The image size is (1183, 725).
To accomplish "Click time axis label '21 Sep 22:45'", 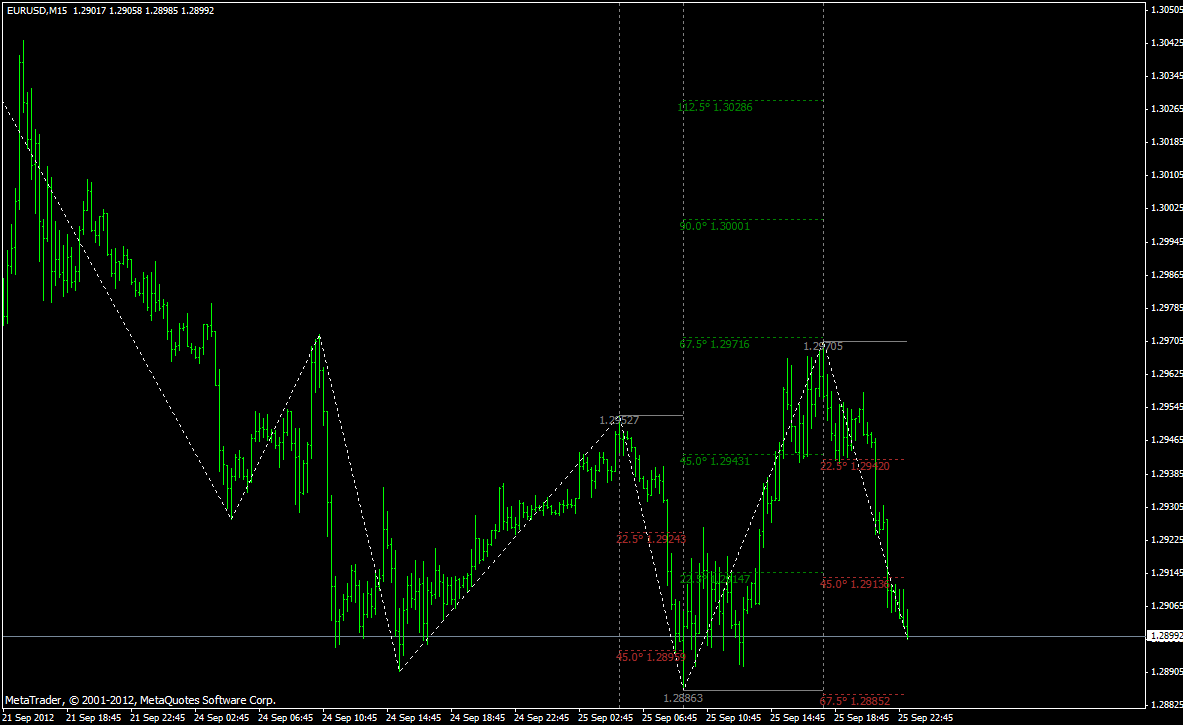I will coord(158,717).
